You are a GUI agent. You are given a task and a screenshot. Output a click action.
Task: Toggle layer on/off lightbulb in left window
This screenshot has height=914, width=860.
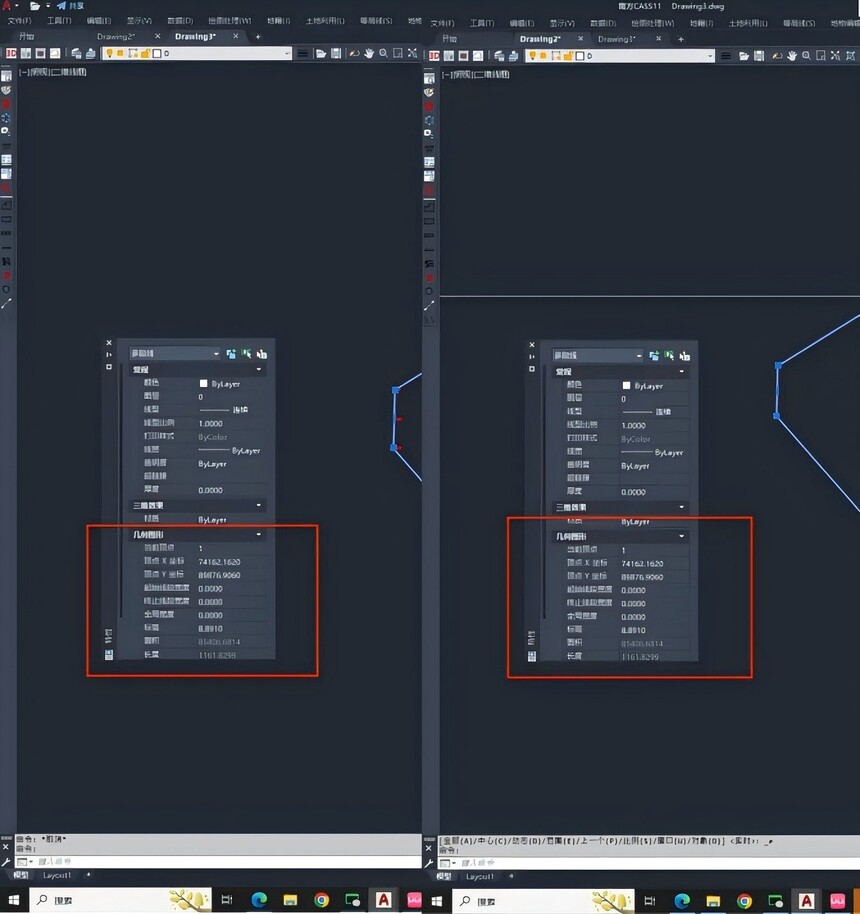(x=109, y=54)
